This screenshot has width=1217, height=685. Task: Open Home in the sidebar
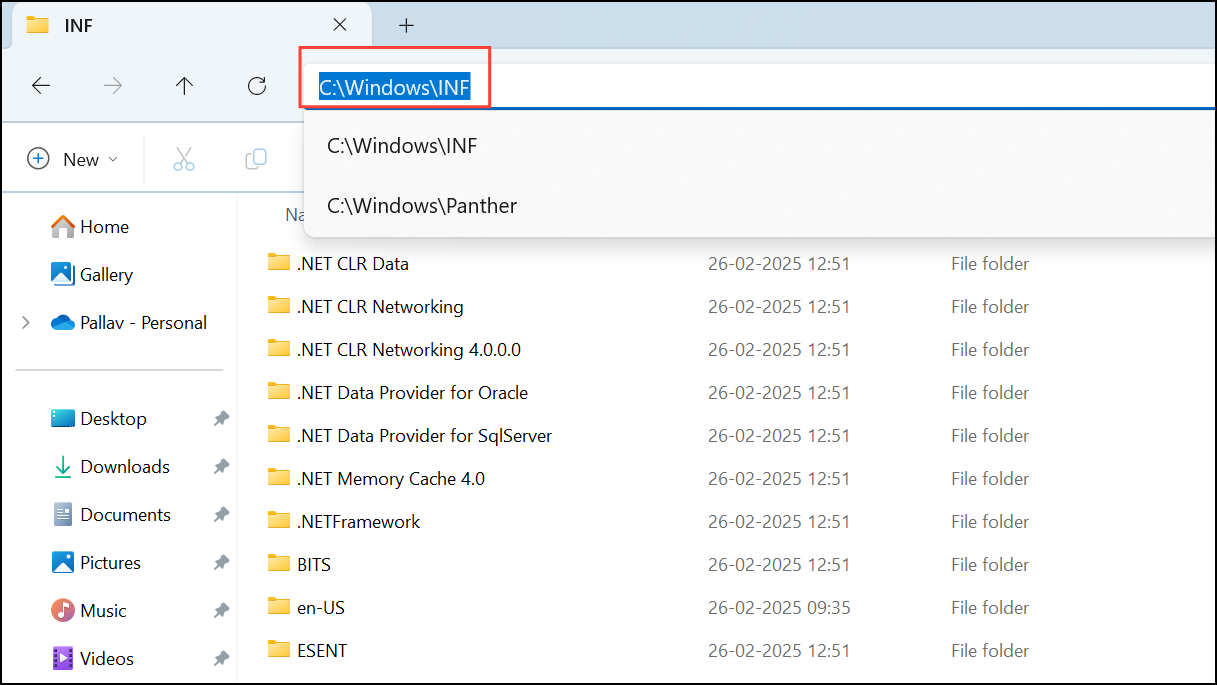coord(90,227)
